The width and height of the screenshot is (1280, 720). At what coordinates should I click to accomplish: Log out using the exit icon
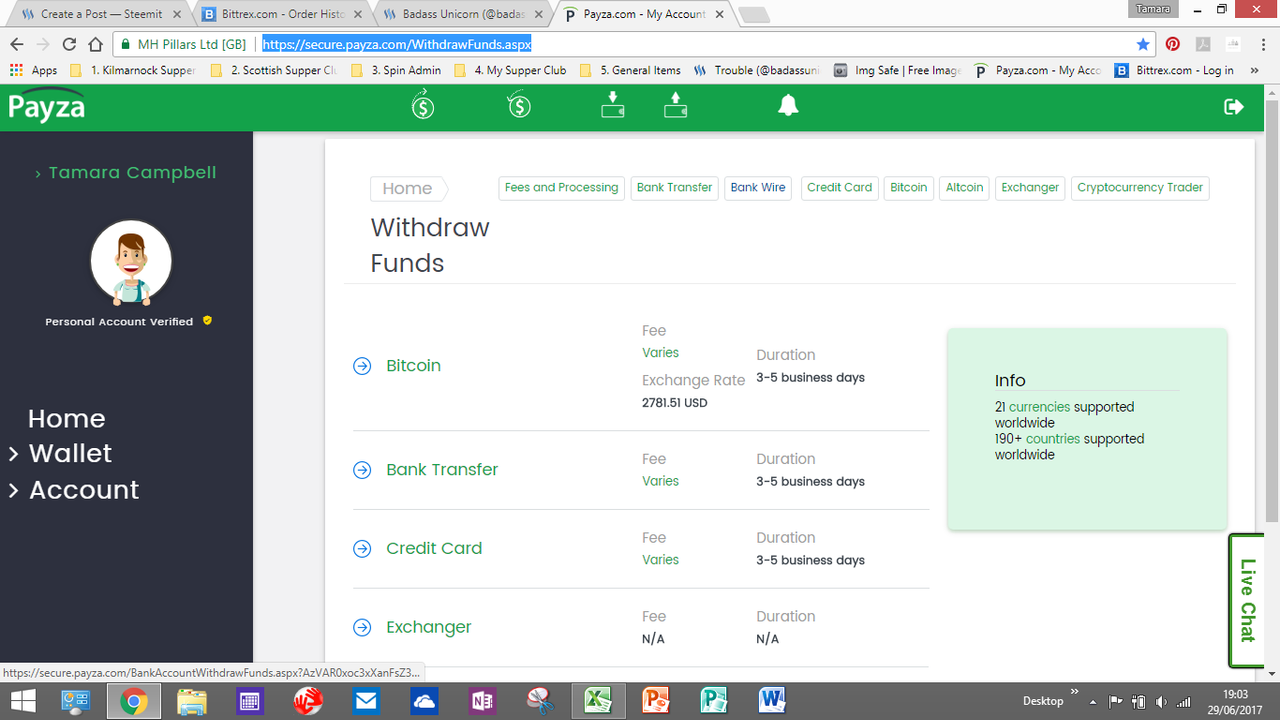[1234, 106]
